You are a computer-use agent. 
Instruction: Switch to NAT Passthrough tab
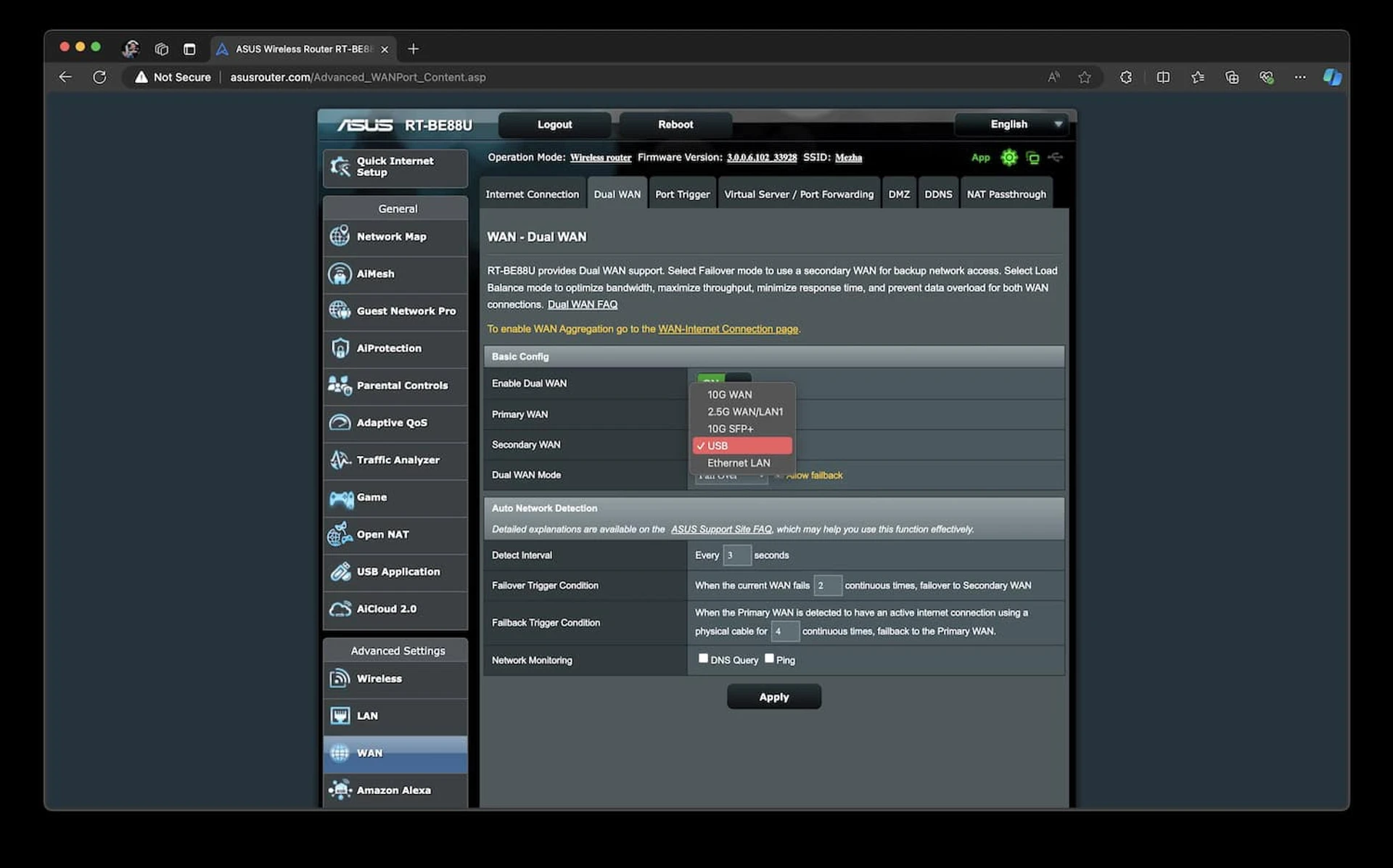tap(1006, 194)
